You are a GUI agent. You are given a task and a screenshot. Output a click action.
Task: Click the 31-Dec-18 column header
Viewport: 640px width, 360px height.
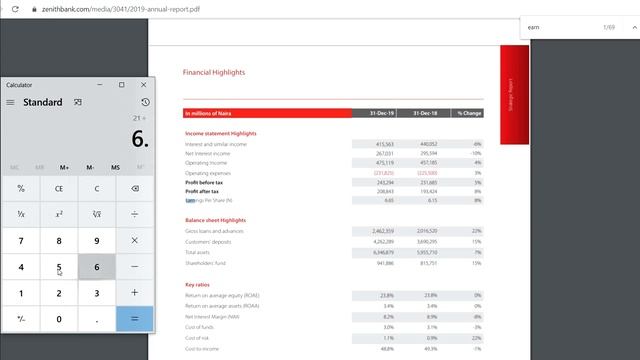click(425, 113)
